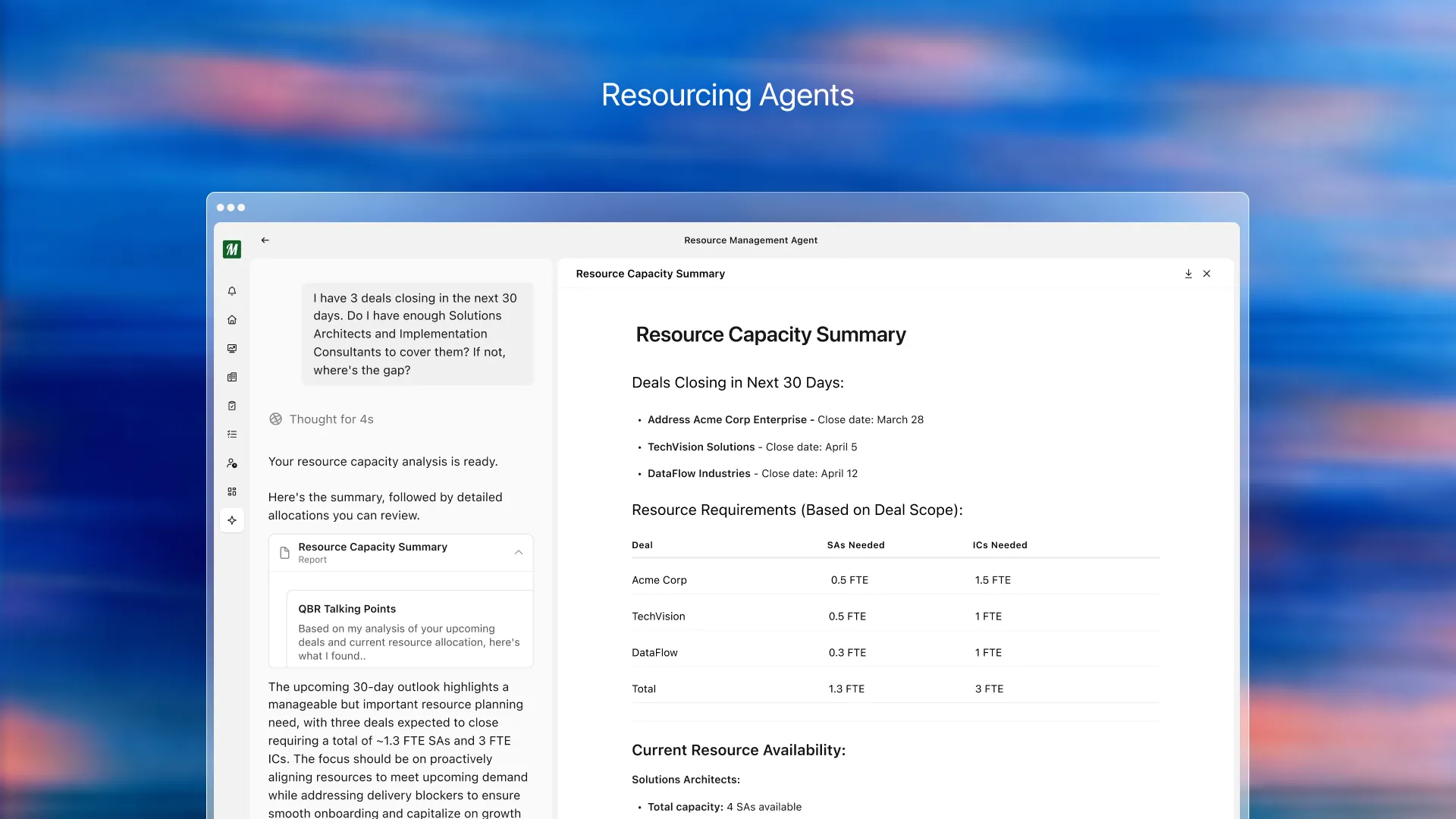The width and height of the screenshot is (1456, 819).
Task: Close the Resource Capacity Summary panel
Action: point(1207,274)
